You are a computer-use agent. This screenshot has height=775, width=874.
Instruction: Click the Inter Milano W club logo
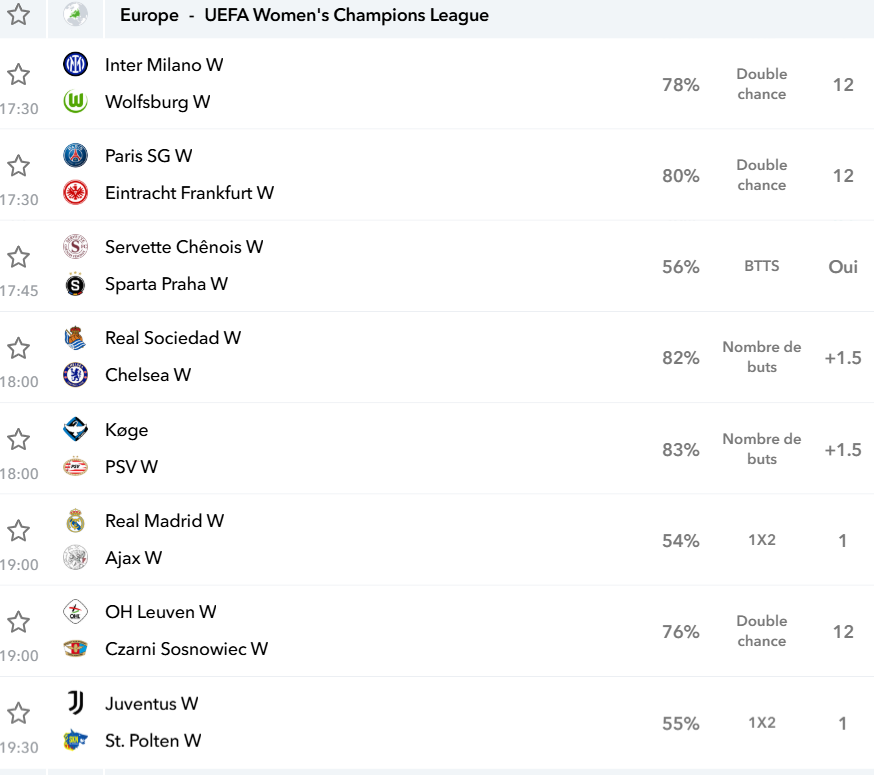(x=75, y=64)
